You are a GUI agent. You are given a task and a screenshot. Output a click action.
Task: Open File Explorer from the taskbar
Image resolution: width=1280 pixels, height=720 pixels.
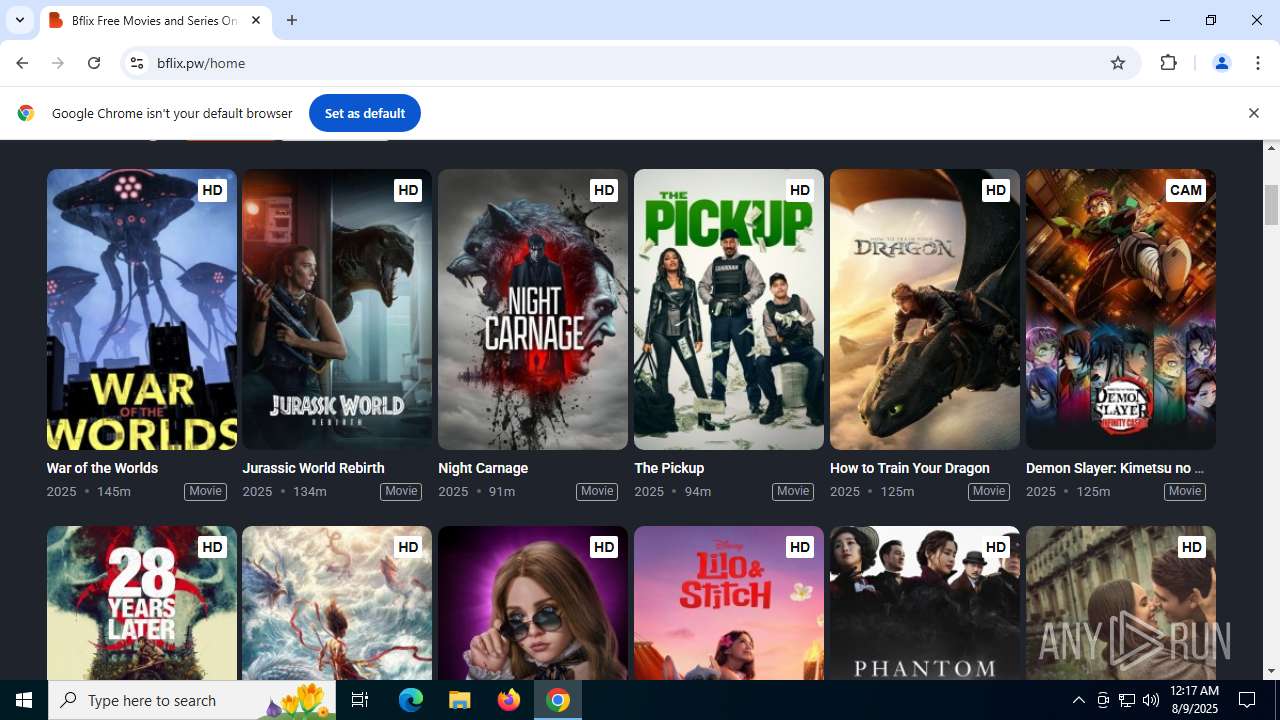coord(460,700)
